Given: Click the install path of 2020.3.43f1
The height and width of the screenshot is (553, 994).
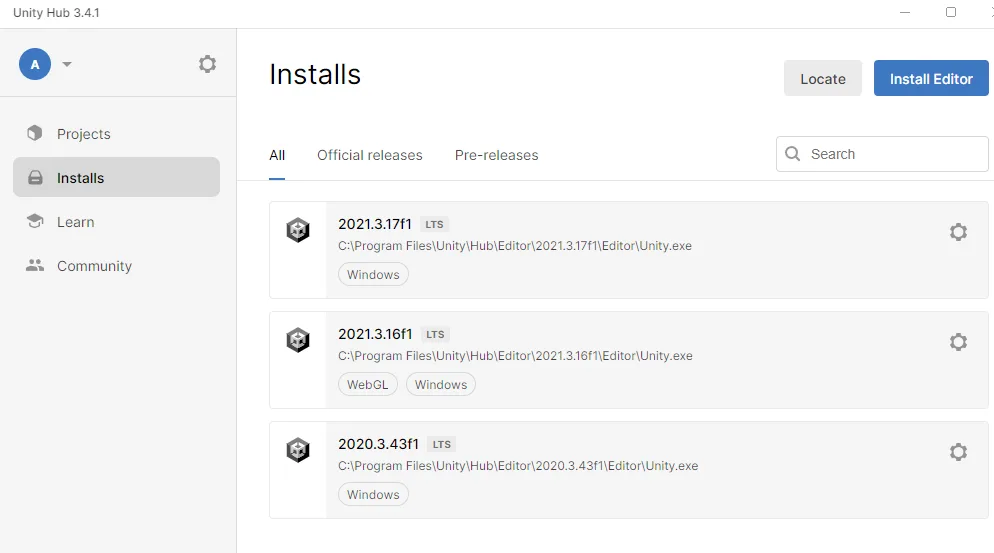Looking at the screenshot, I should click(x=518, y=465).
